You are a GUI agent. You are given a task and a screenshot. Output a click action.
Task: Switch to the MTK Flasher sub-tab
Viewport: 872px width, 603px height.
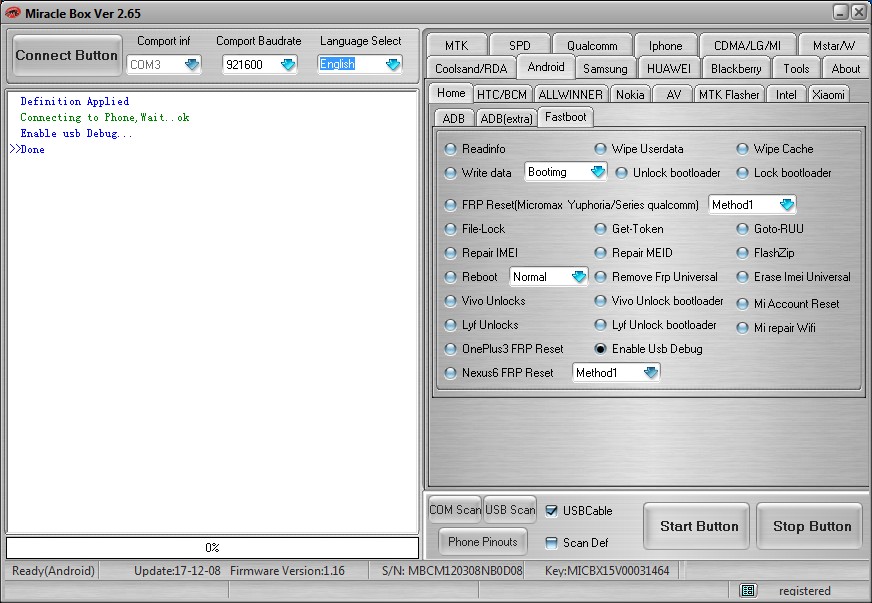click(x=729, y=94)
